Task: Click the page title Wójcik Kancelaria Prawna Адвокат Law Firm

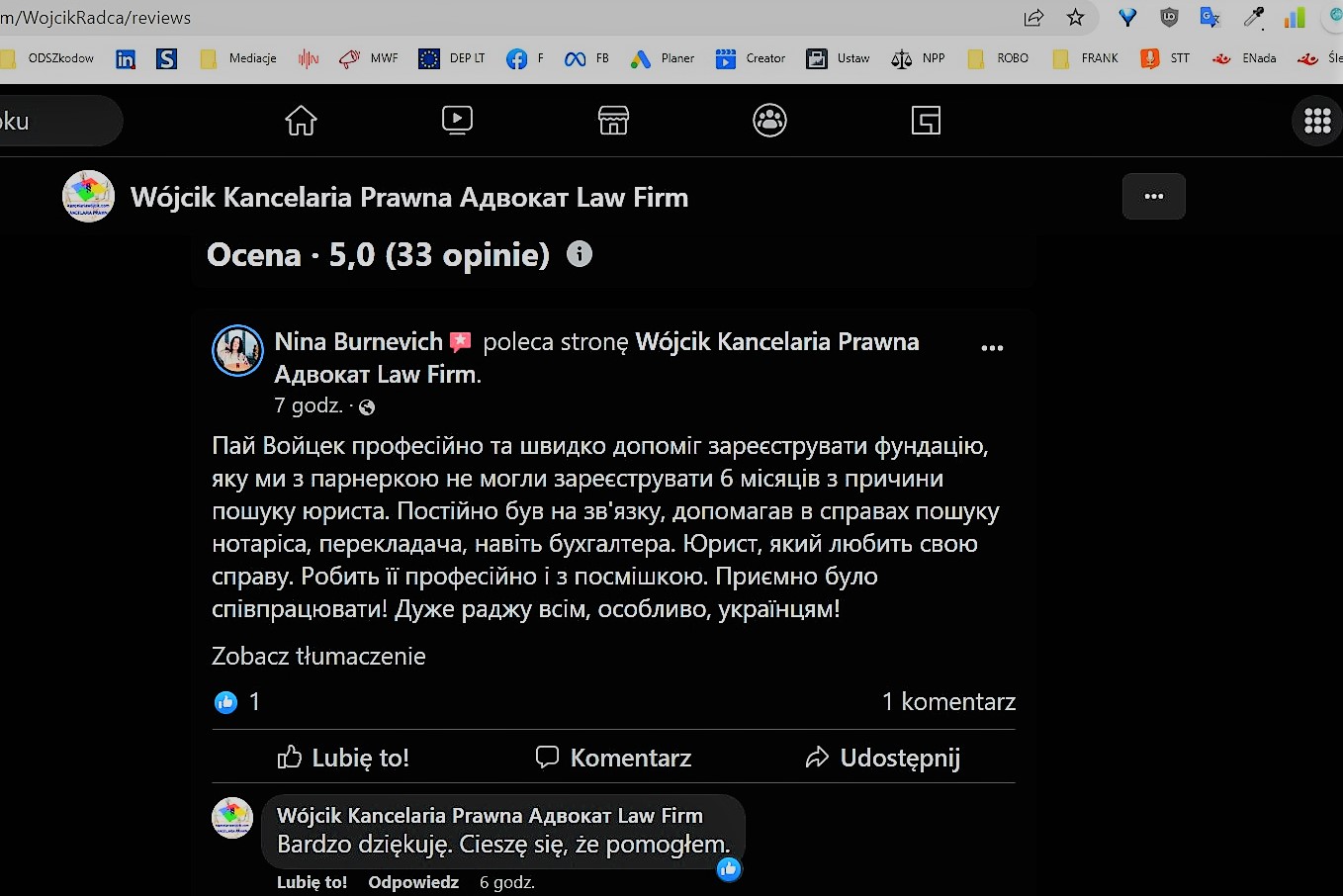Action: 409,197
